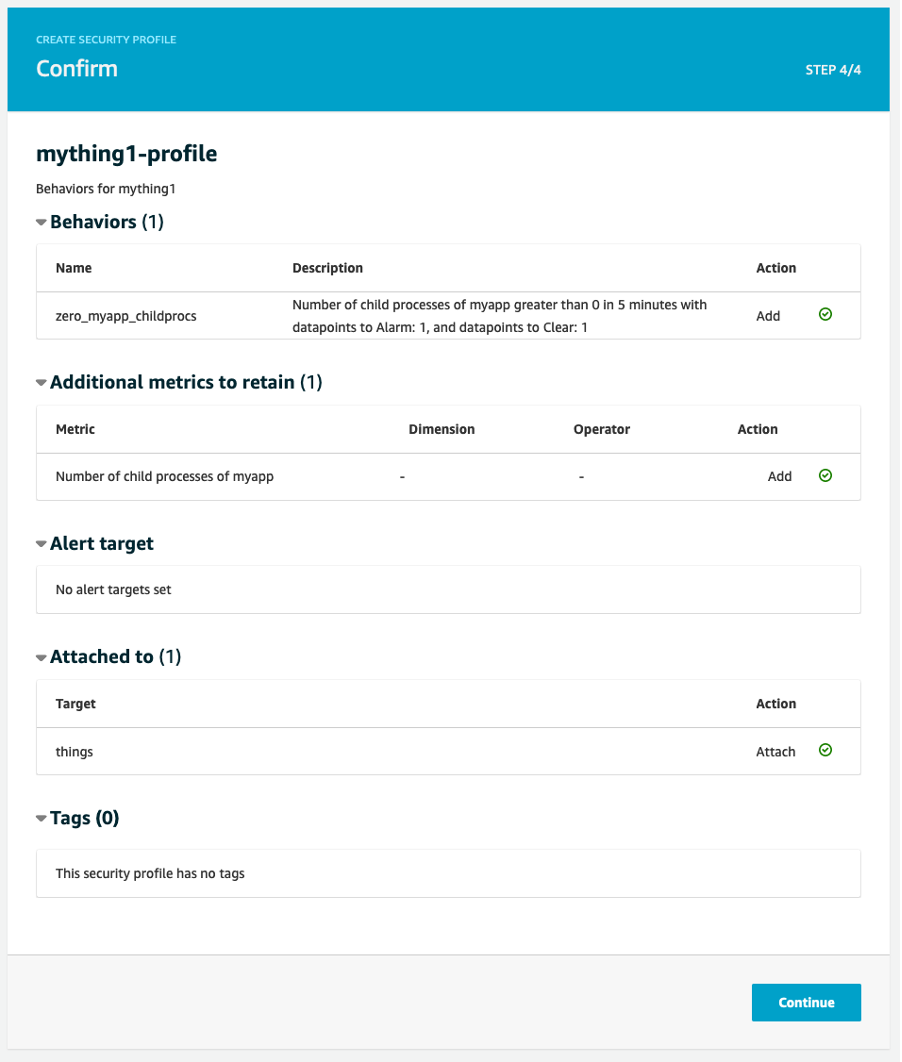Select the zero_myapp_childprocs behavior name

pos(126,316)
